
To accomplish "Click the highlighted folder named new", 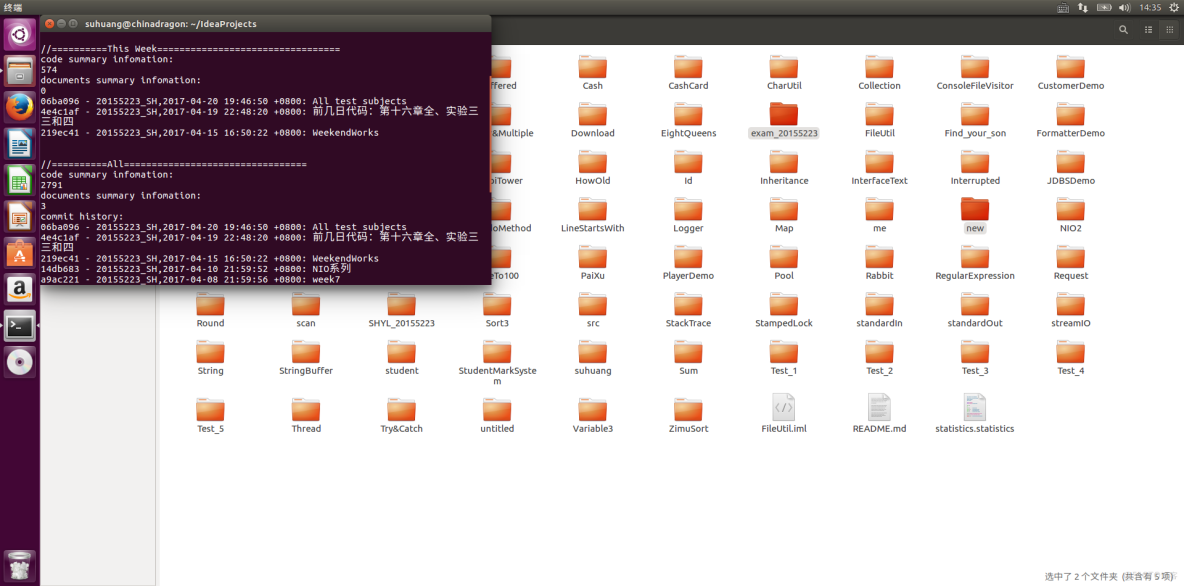I will [975, 216].
